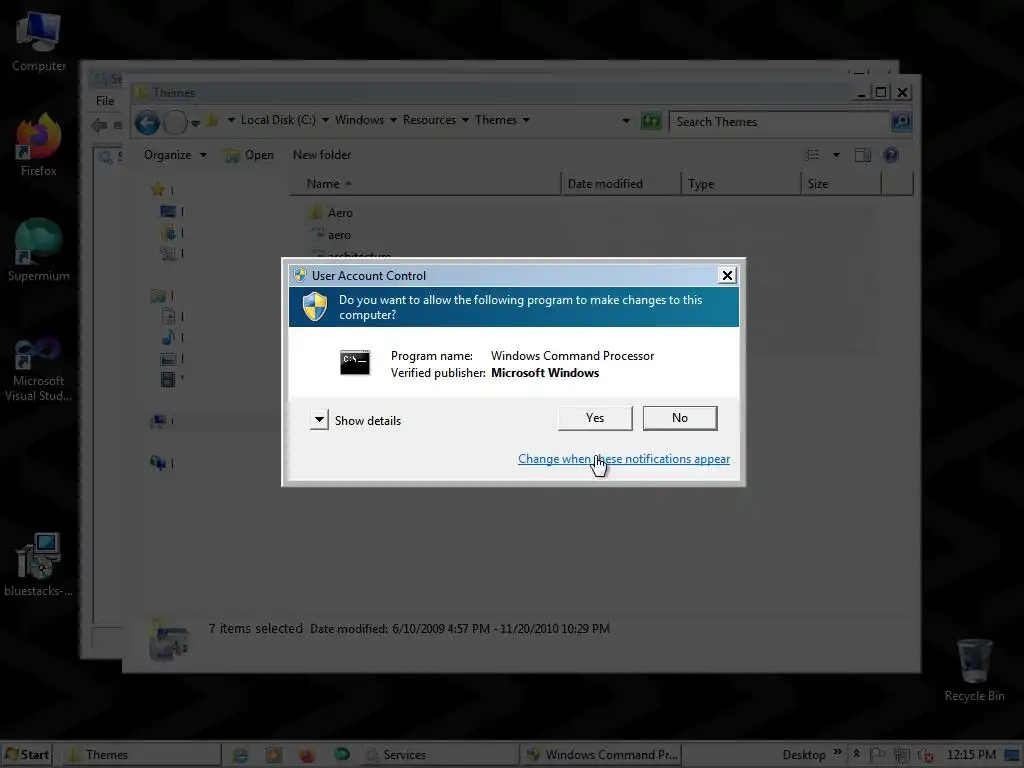Click the search magnifier icon
This screenshot has width=1024, height=768.
tap(901, 121)
